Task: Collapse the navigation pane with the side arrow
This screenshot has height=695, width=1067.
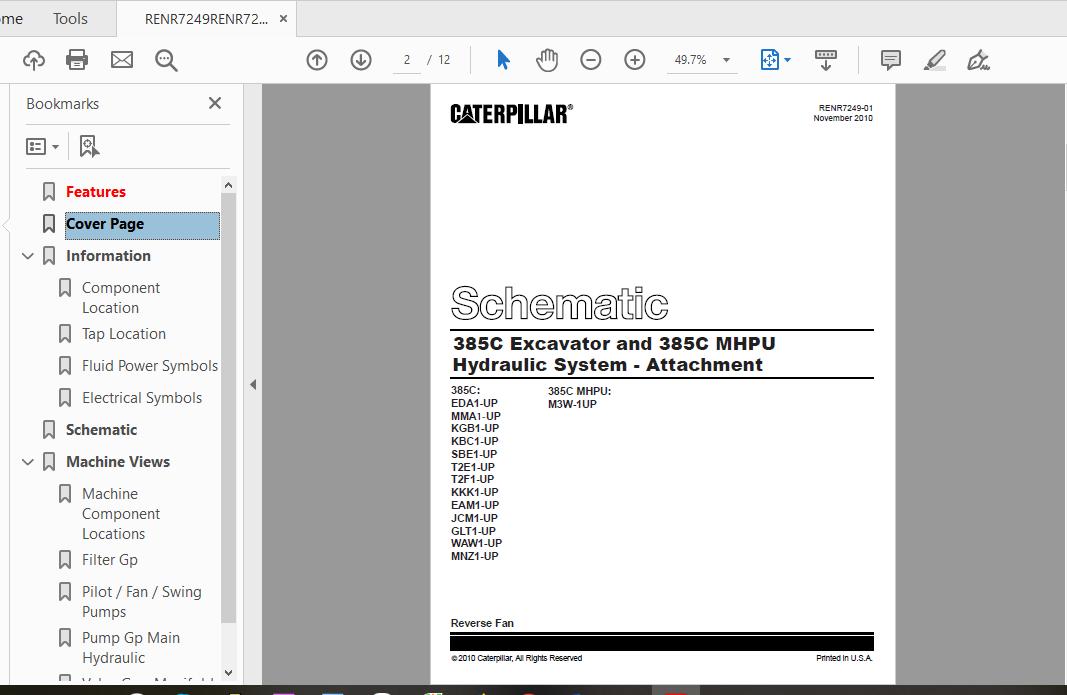Action: click(253, 385)
